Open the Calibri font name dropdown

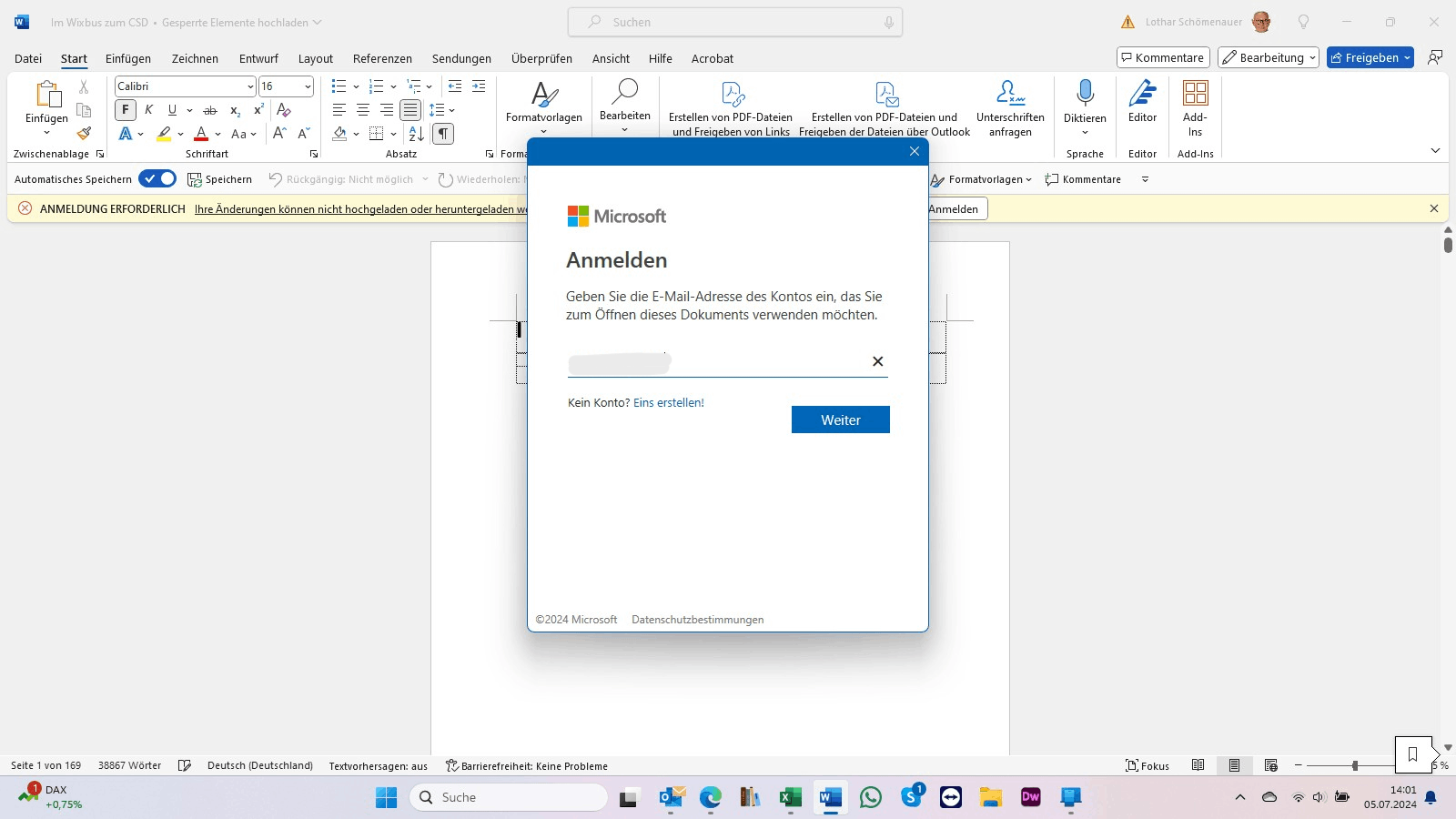tap(250, 86)
